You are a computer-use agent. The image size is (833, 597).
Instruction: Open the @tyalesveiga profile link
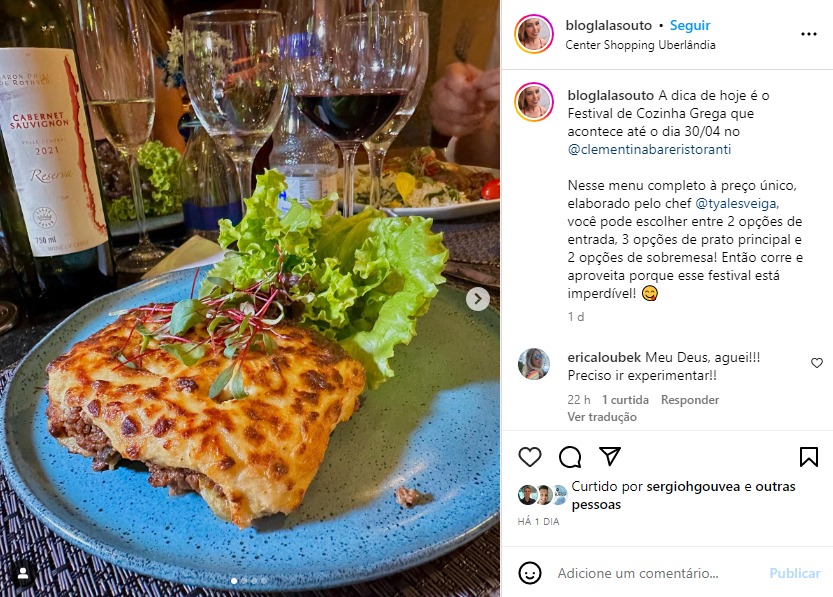pos(737,203)
